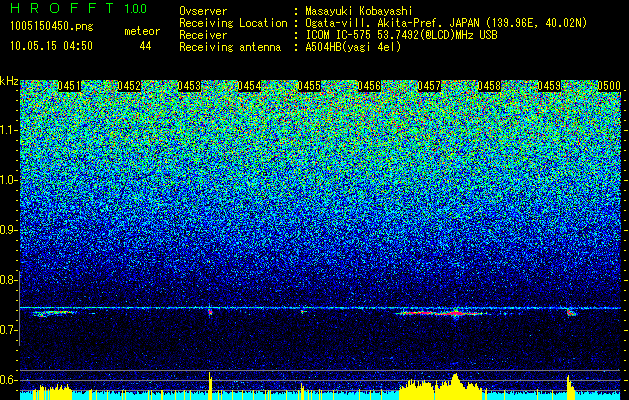Click the receiver ICOM IC-575 line

click(401, 35)
